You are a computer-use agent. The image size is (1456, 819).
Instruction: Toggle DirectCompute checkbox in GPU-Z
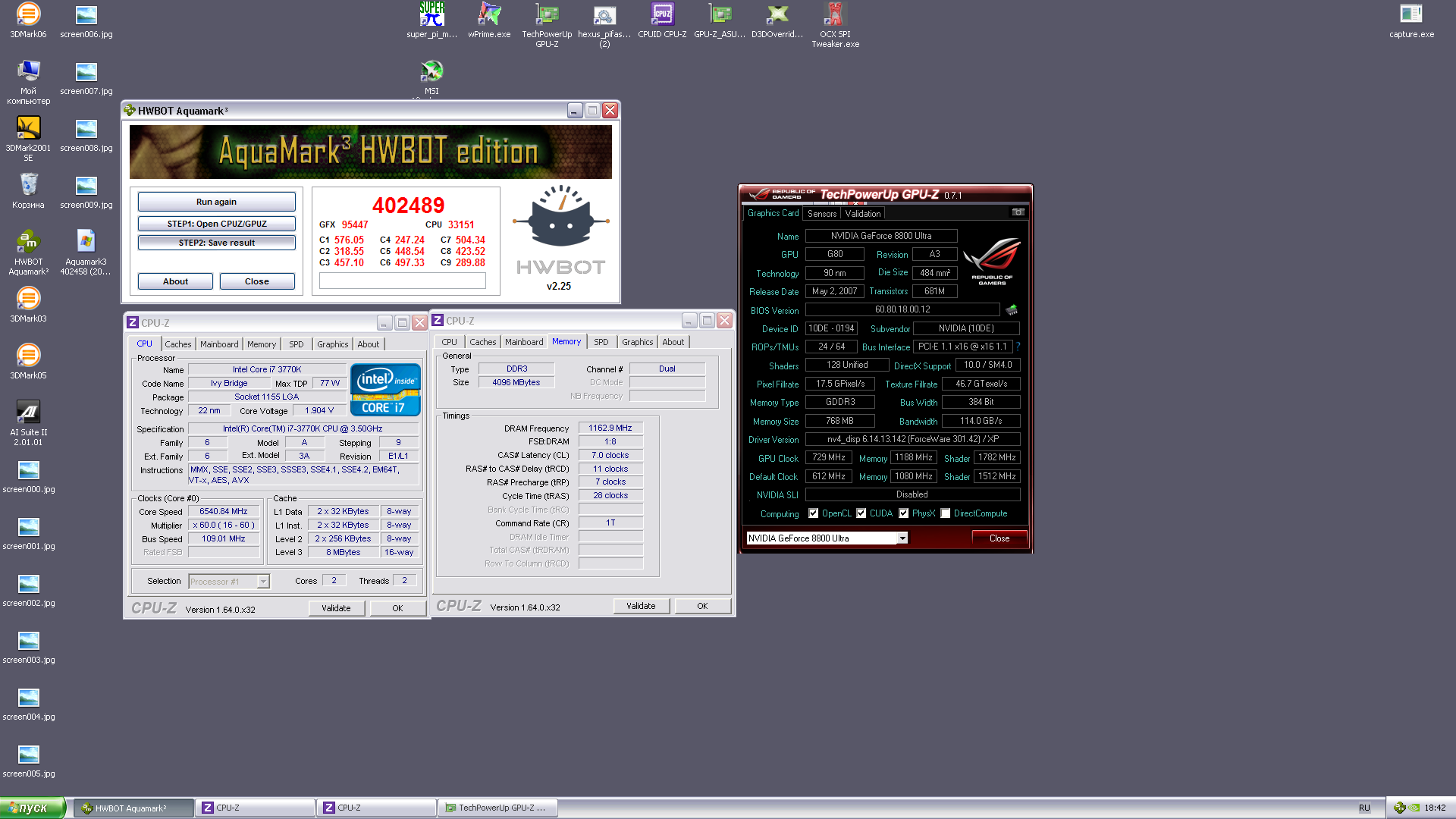946,513
